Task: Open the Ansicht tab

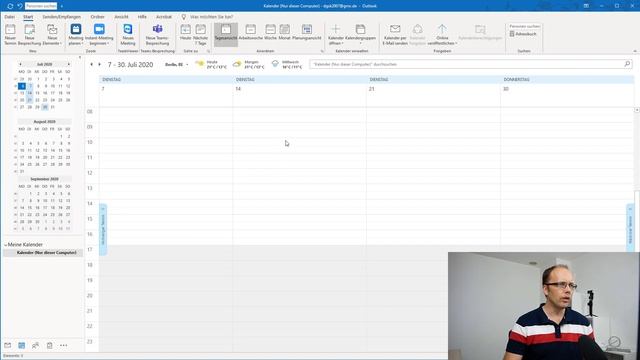Action: (x=121, y=17)
